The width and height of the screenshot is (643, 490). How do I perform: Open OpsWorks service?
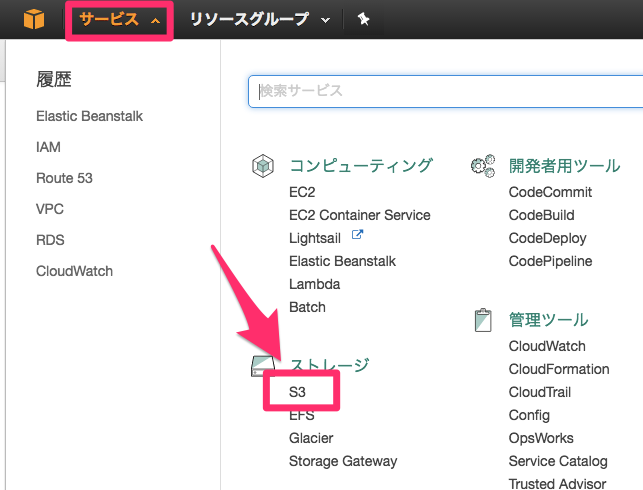(541, 438)
